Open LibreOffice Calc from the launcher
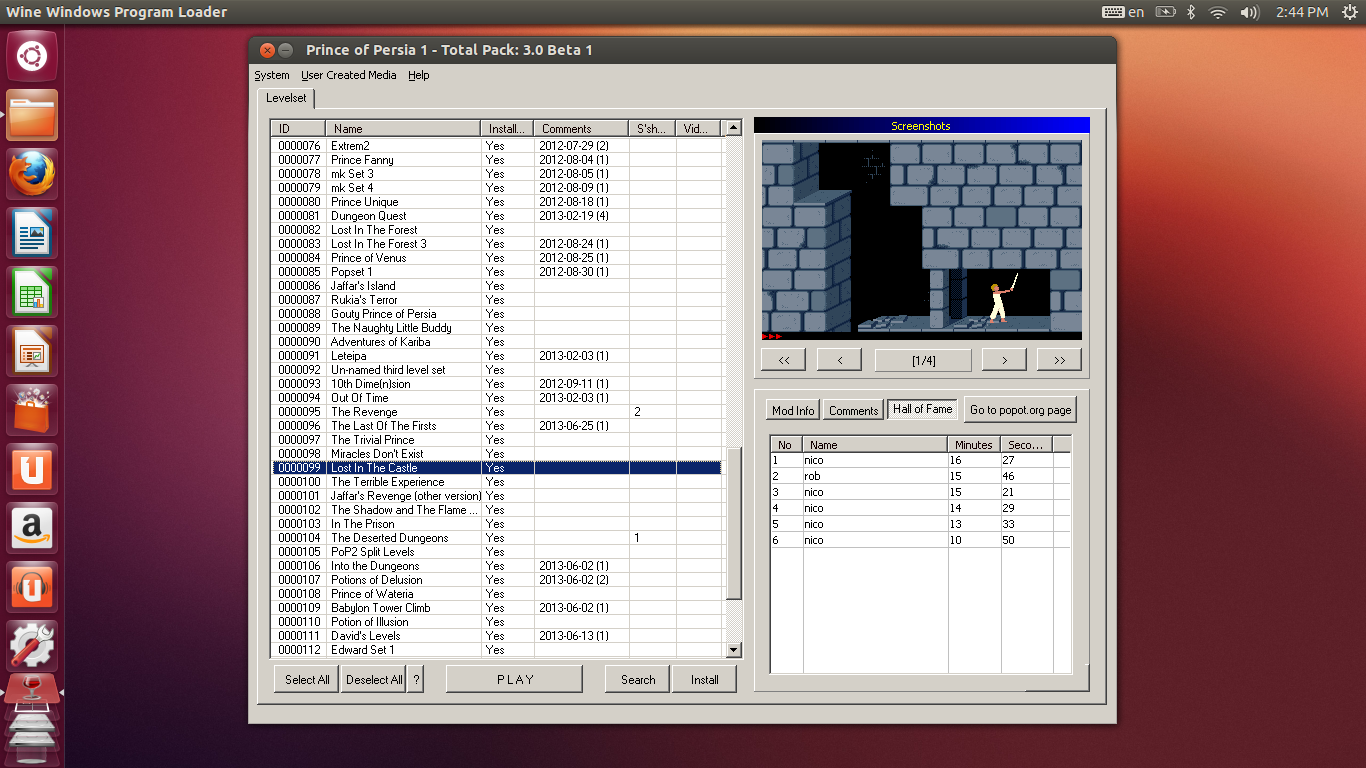Viewport: 1366px width, 768px height. pyautogui.click(x=32, y=291)
